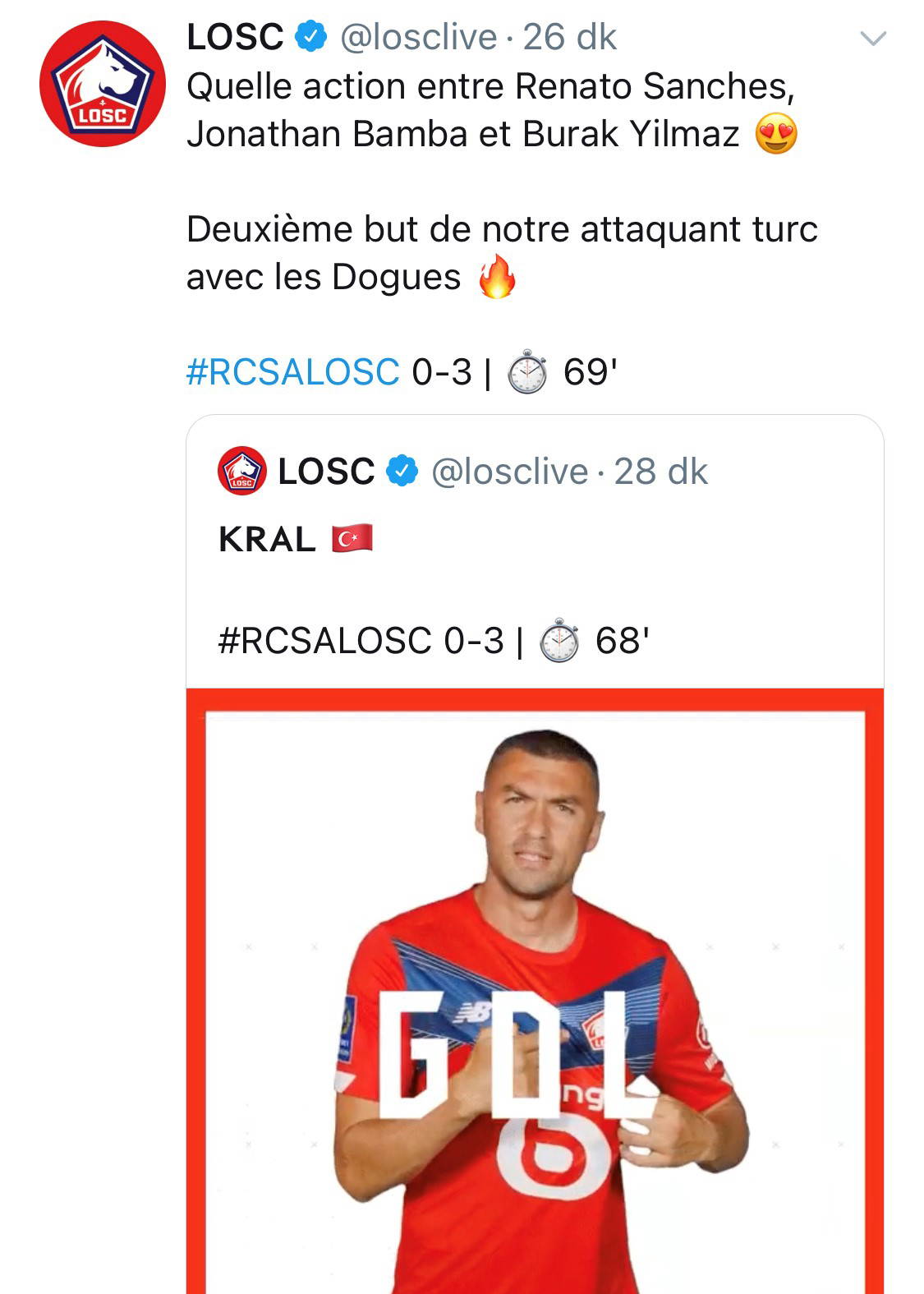Click the fire emoji after Dogues
Viewport: 924px width, 1294px height.
pyautogui.click(x=498, y=277)
